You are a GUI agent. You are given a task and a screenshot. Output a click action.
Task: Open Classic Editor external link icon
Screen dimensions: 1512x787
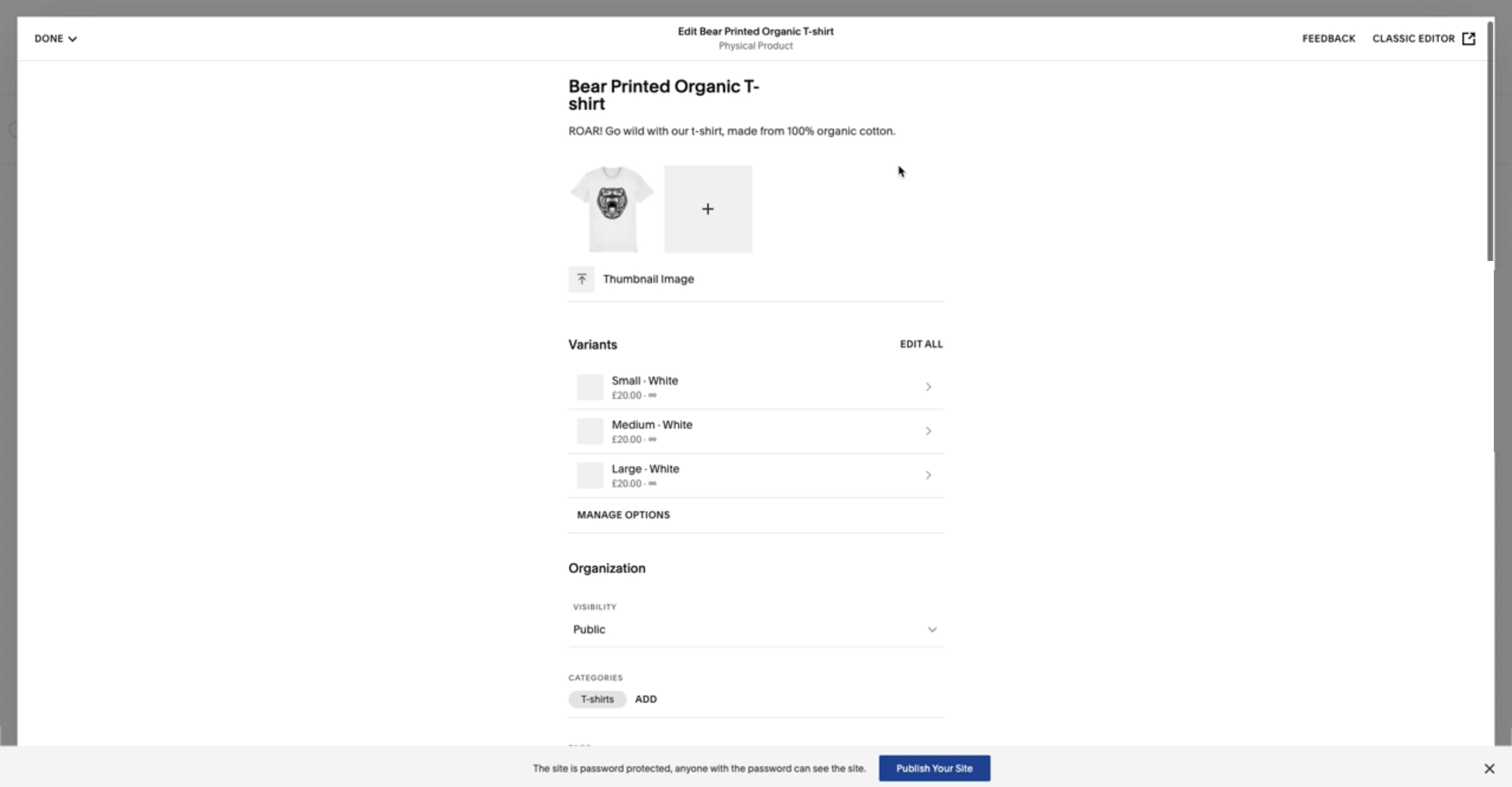1469,39
